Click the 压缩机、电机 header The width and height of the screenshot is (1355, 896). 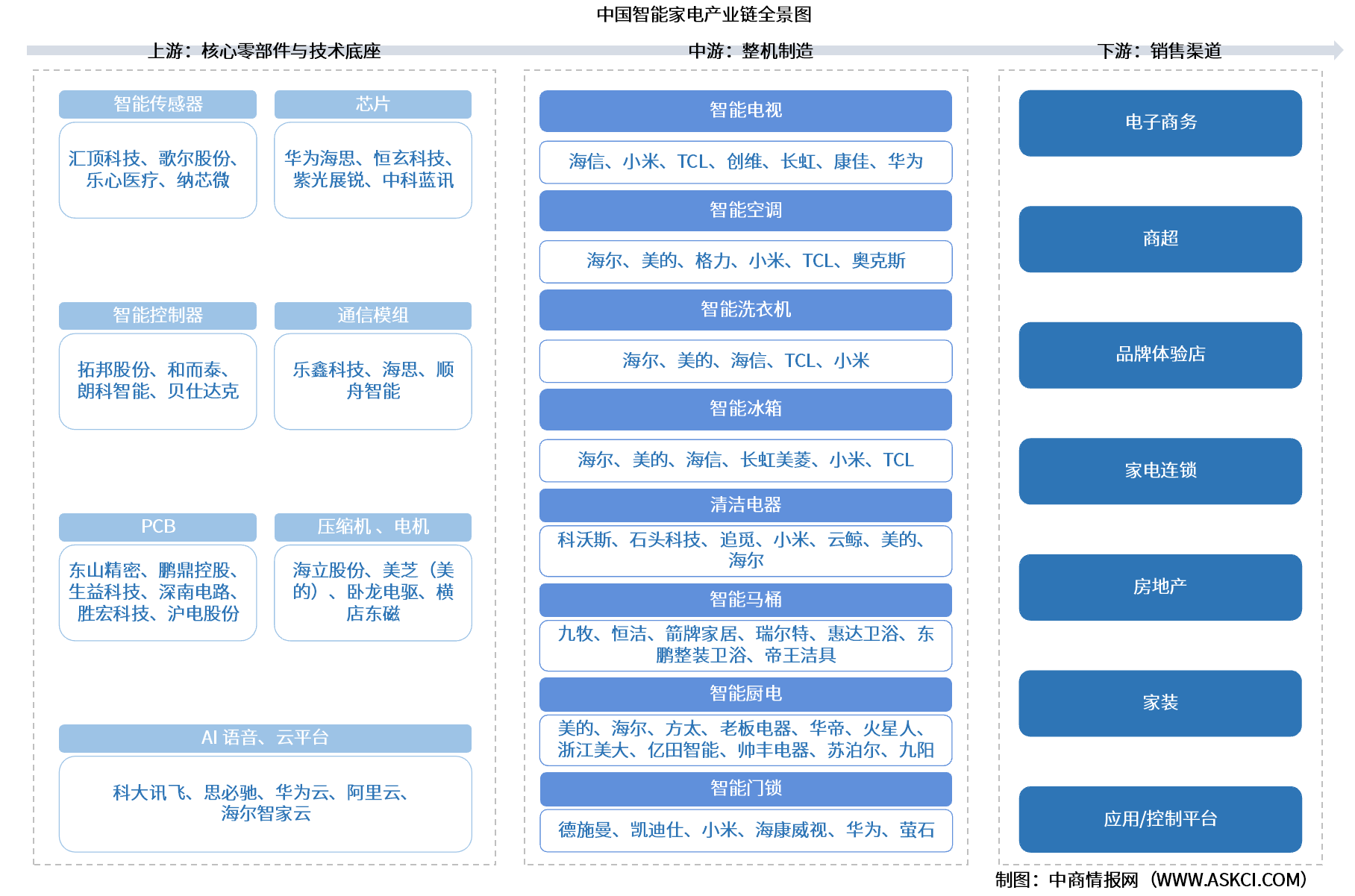tap(373, 527)
